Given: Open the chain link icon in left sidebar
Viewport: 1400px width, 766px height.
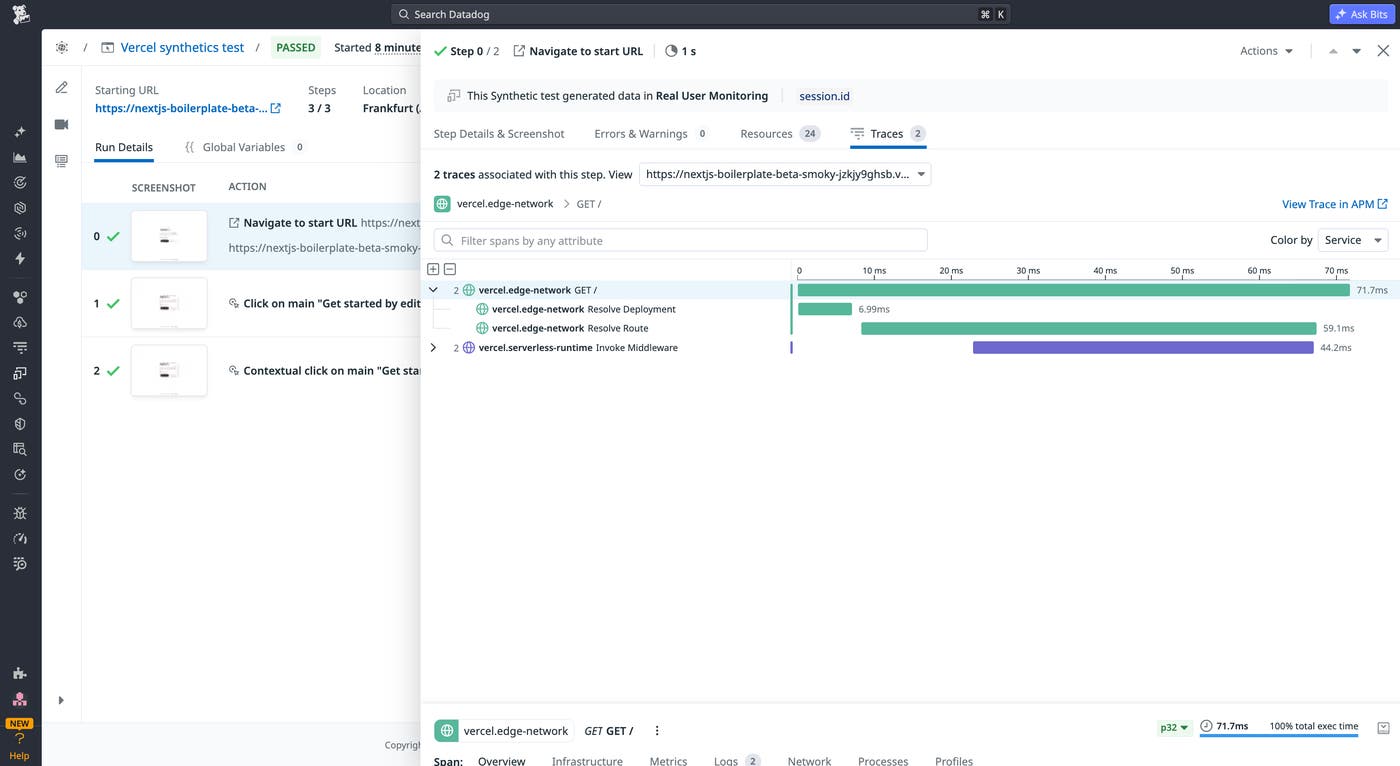Looking at the screenshot, I should tap(20, 398).
